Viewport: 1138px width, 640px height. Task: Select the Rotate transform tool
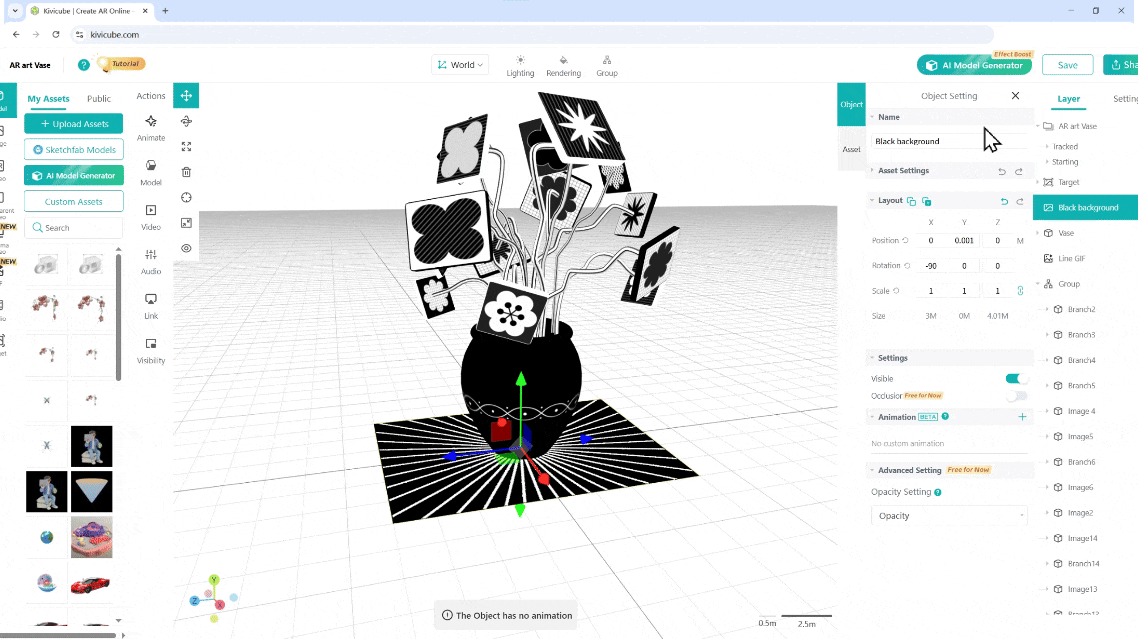tap(186, 121)
